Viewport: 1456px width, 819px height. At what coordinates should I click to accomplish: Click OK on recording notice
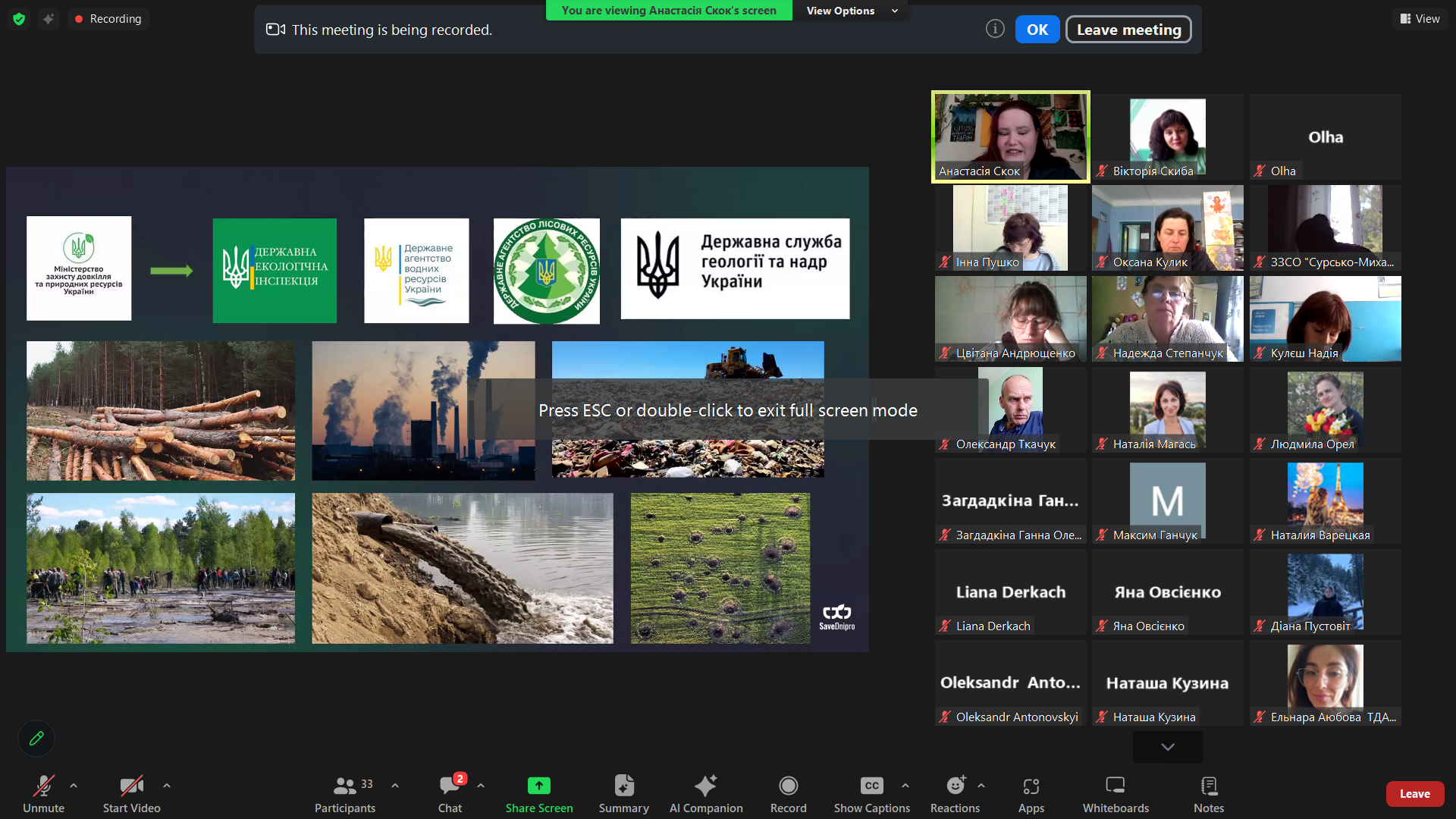tap(1037, 30)
